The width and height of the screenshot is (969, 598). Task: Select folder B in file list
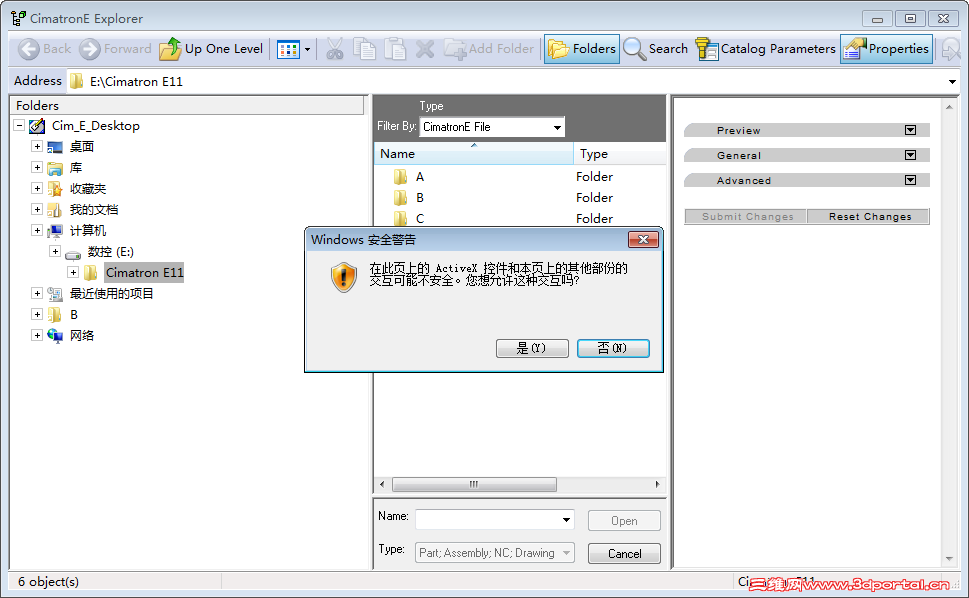(x=420, y=198)
